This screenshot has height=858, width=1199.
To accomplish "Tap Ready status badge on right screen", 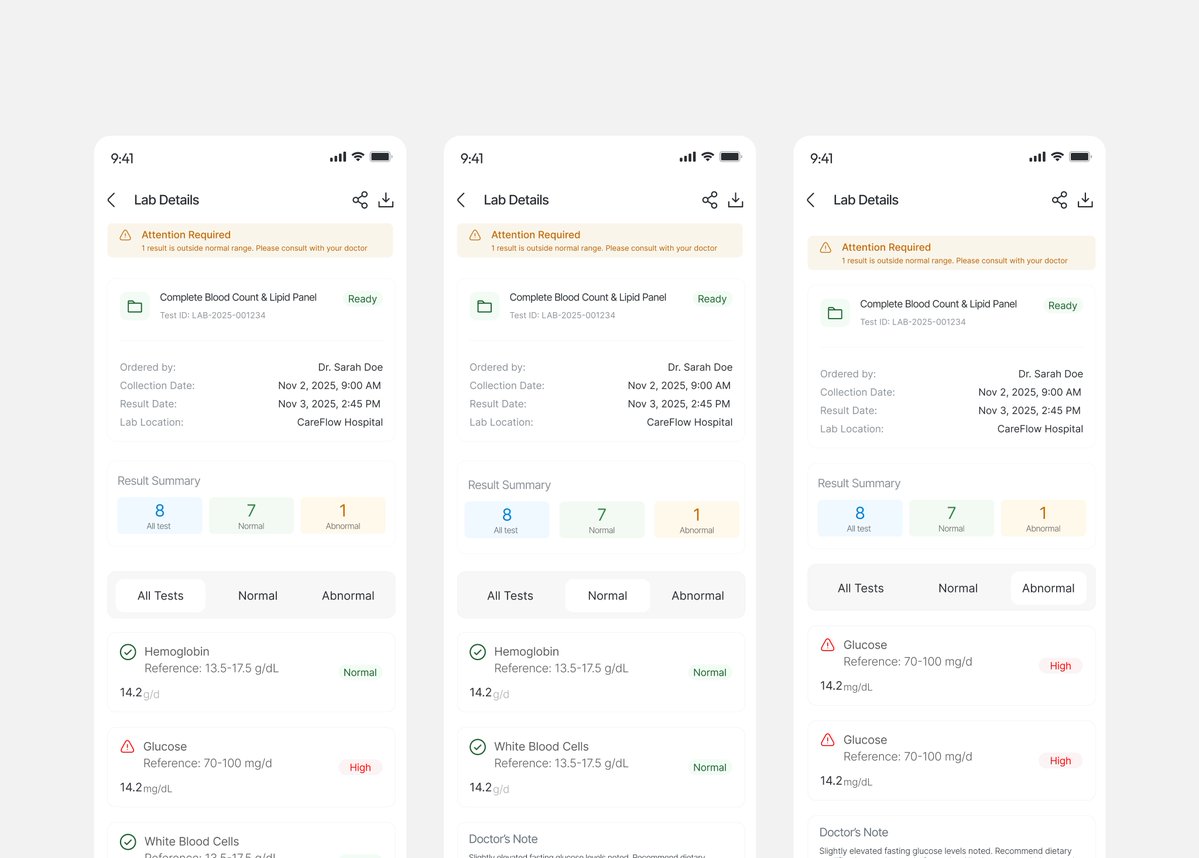I will click(1062, 305).
